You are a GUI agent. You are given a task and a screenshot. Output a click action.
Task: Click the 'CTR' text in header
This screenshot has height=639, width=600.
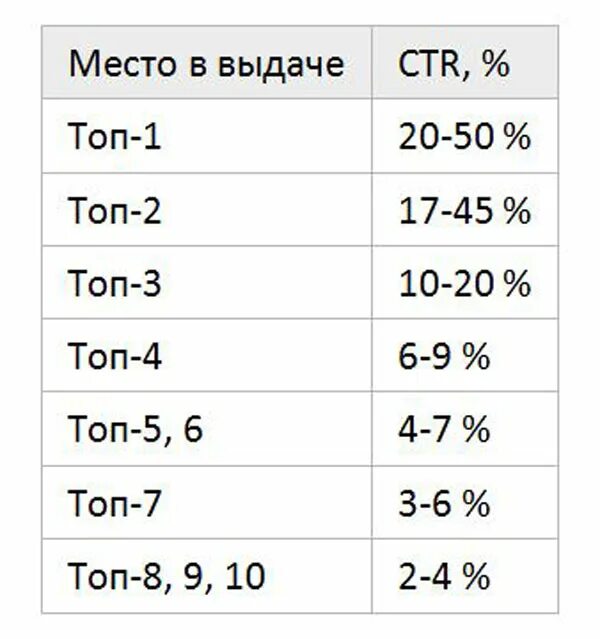[428, 63]
